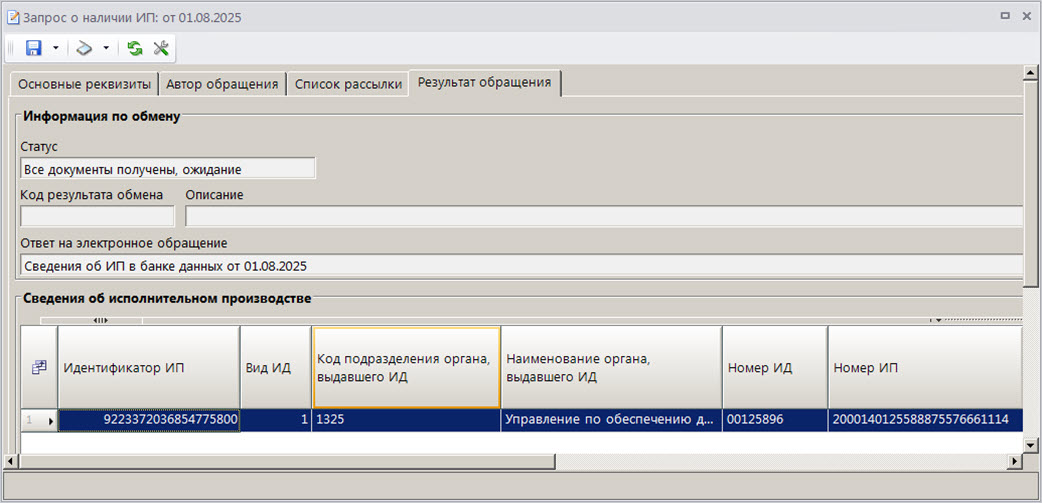Select the Результат обращения tab
Screen dimensions: 1042x503
click(485, 83)
